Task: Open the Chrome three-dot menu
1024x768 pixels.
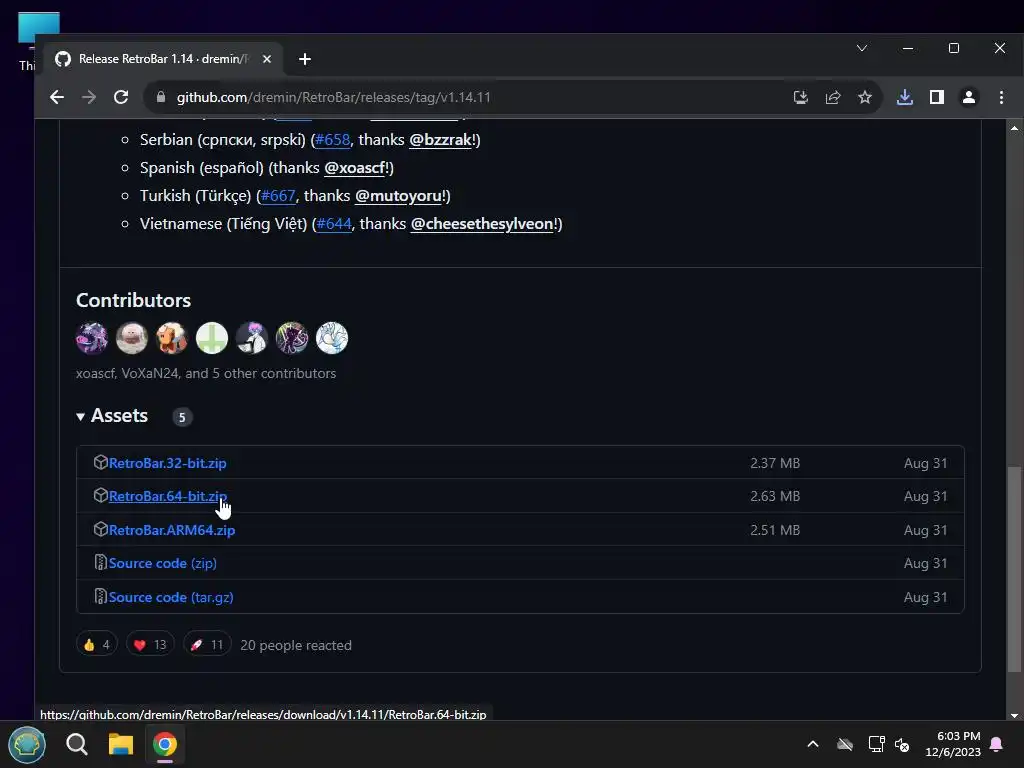Action: click(x=1001, y=97)
